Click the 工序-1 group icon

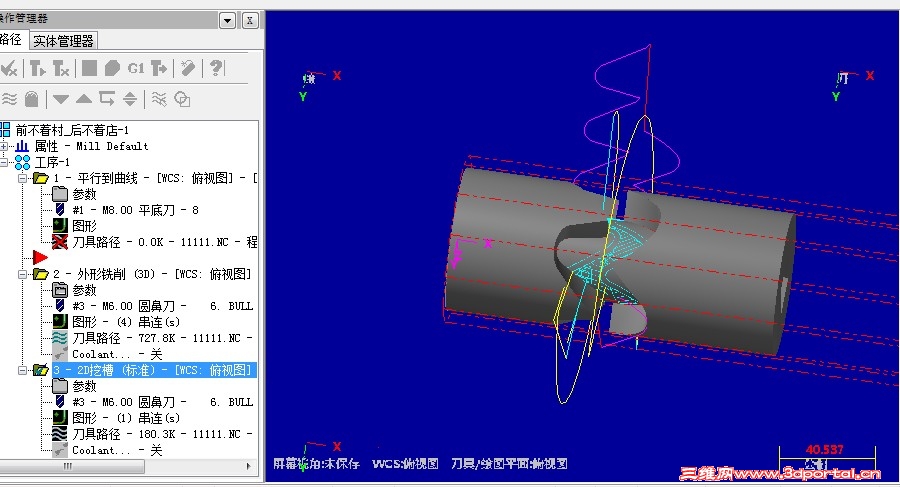point(22,163)
